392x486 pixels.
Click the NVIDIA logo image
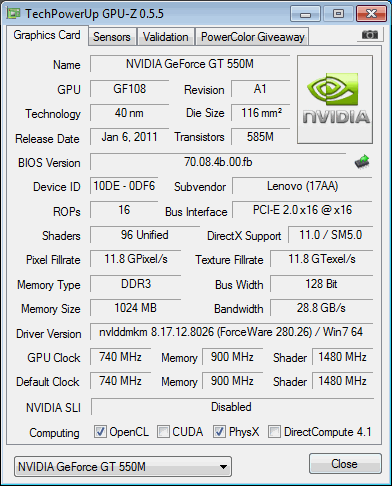[335, 100]
